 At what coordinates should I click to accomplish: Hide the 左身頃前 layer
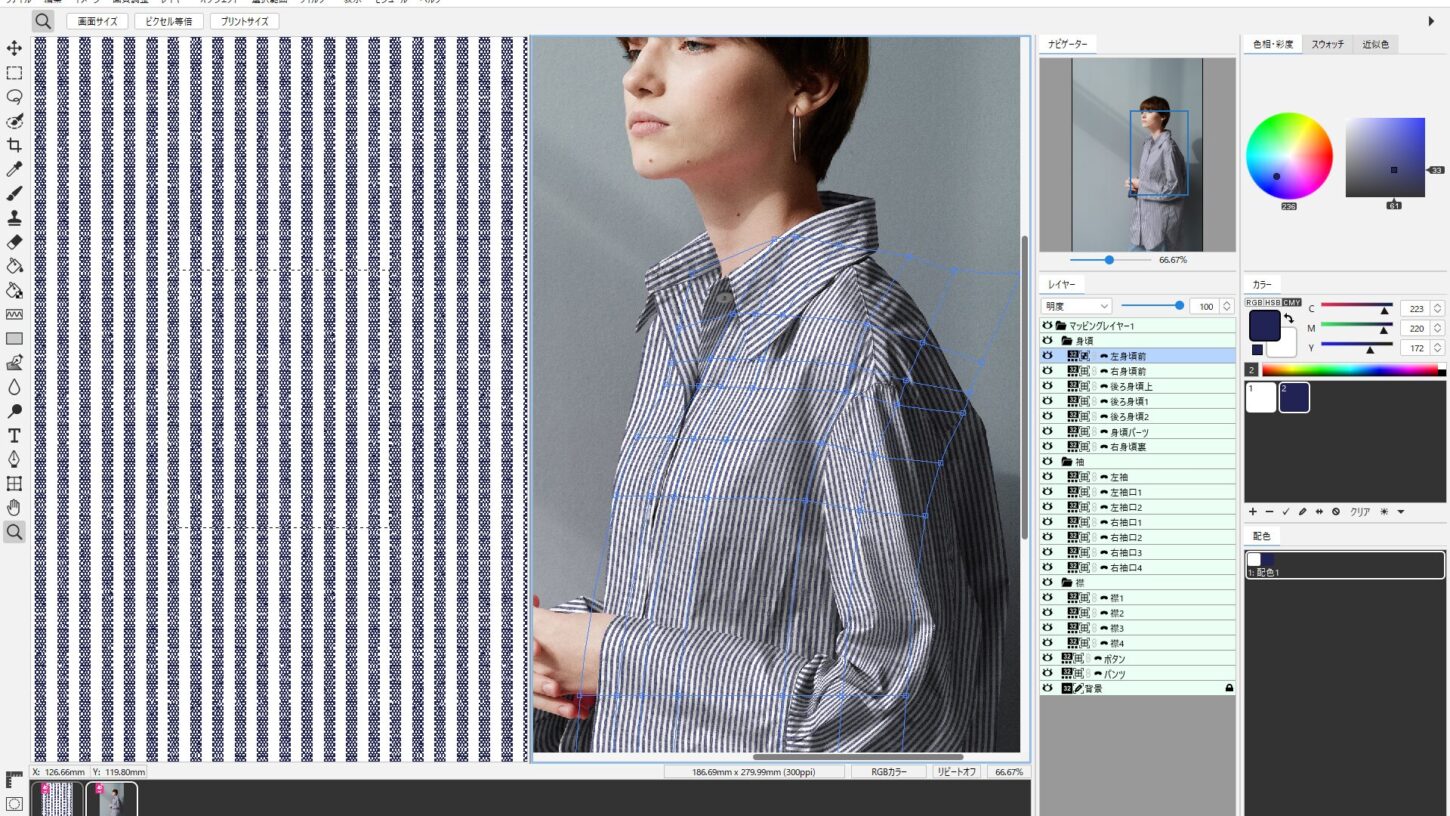[1047, 356]
